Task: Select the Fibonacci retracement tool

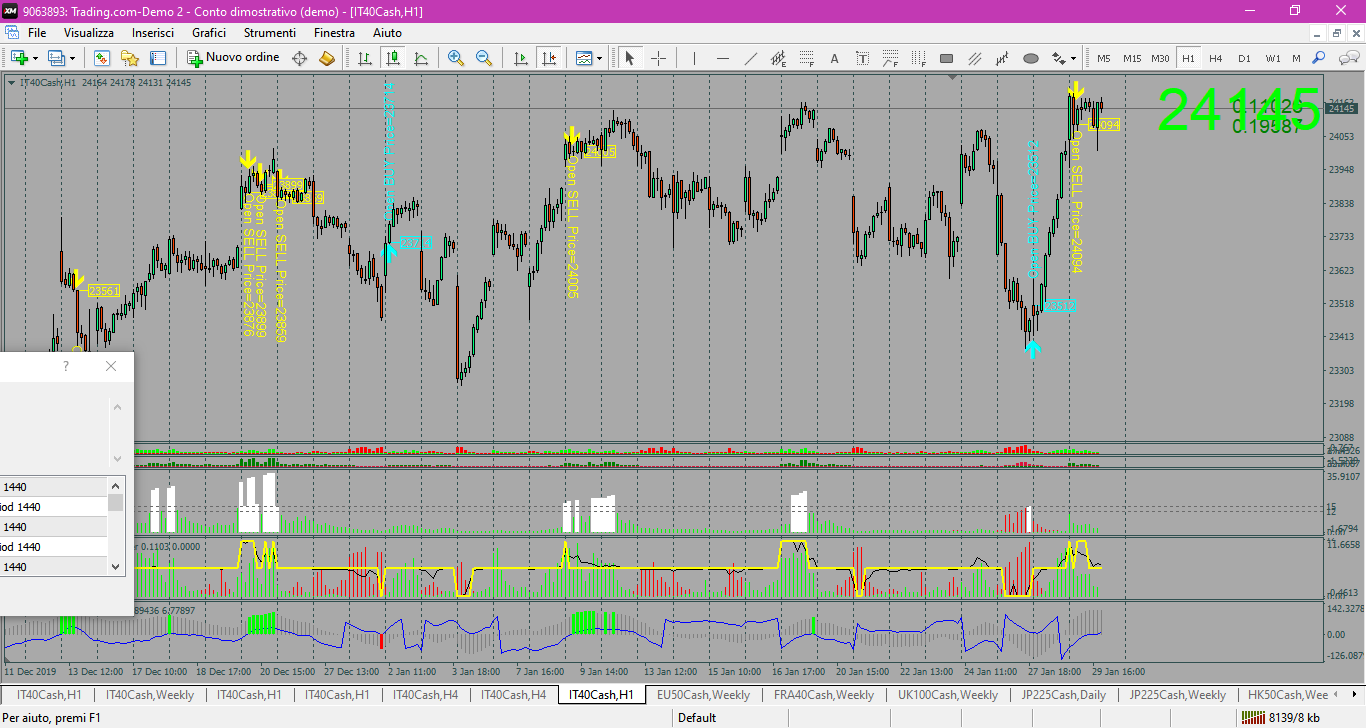Action: [x=806, y=58]
